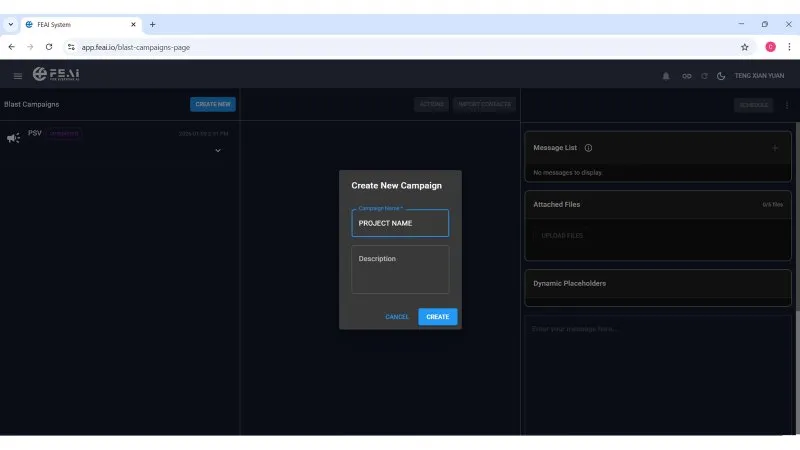
Task: Click the Attached Files heading
Action: (x=557, y=205)
